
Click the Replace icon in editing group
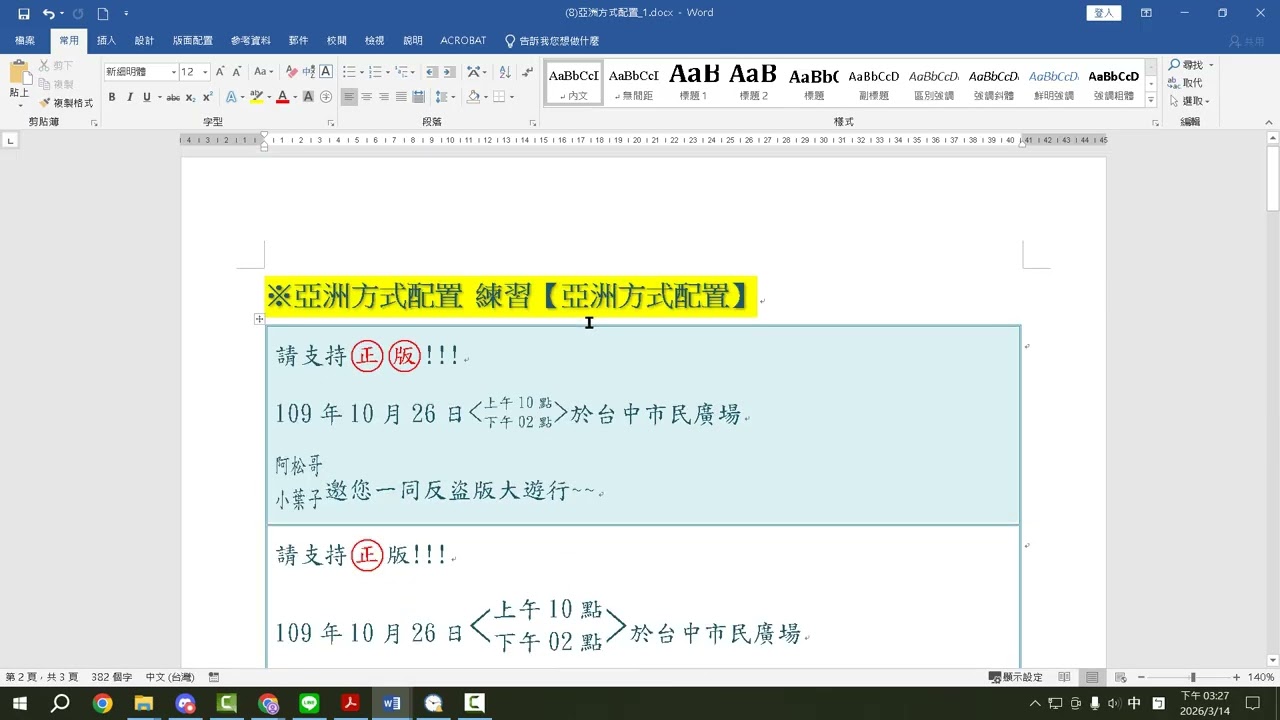(x=1174, y=83)
